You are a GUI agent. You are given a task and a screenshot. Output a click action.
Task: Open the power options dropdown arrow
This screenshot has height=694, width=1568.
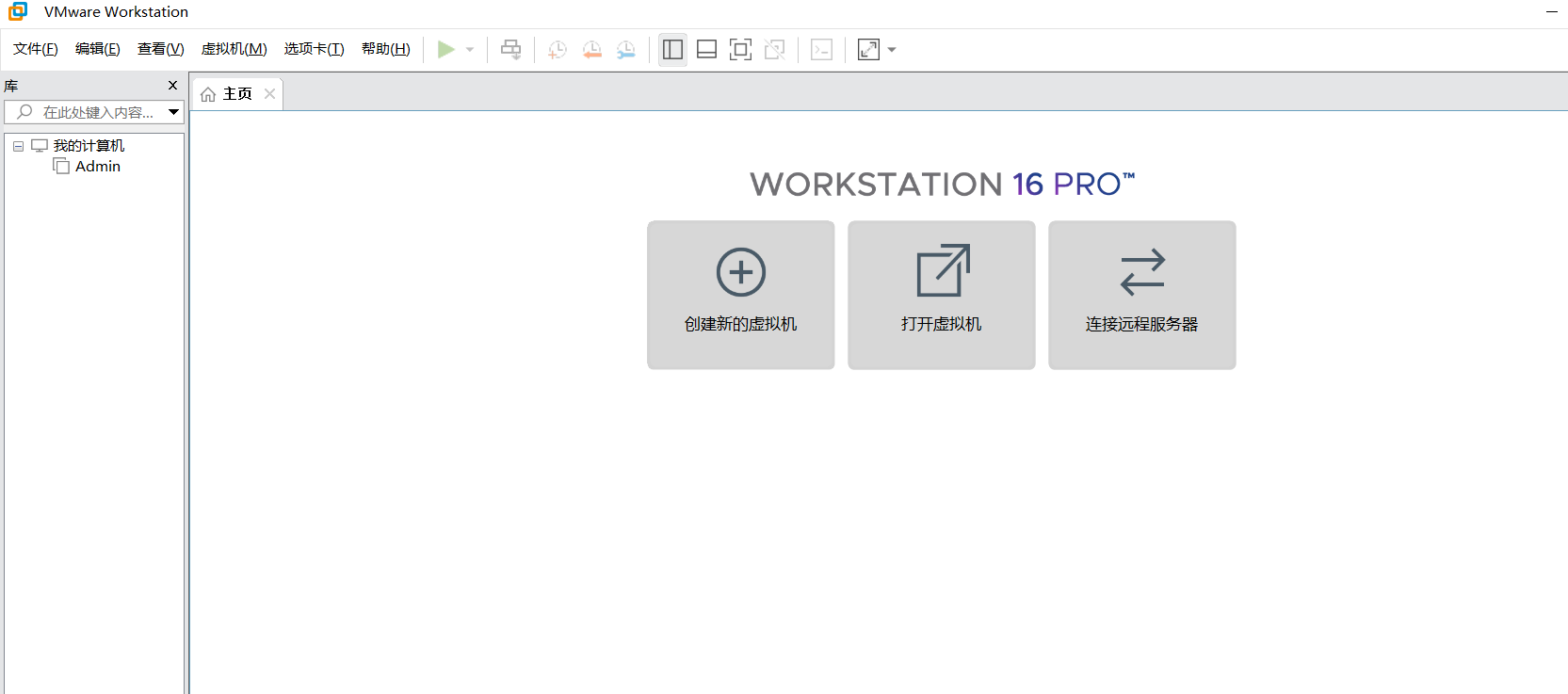point(470,50)
